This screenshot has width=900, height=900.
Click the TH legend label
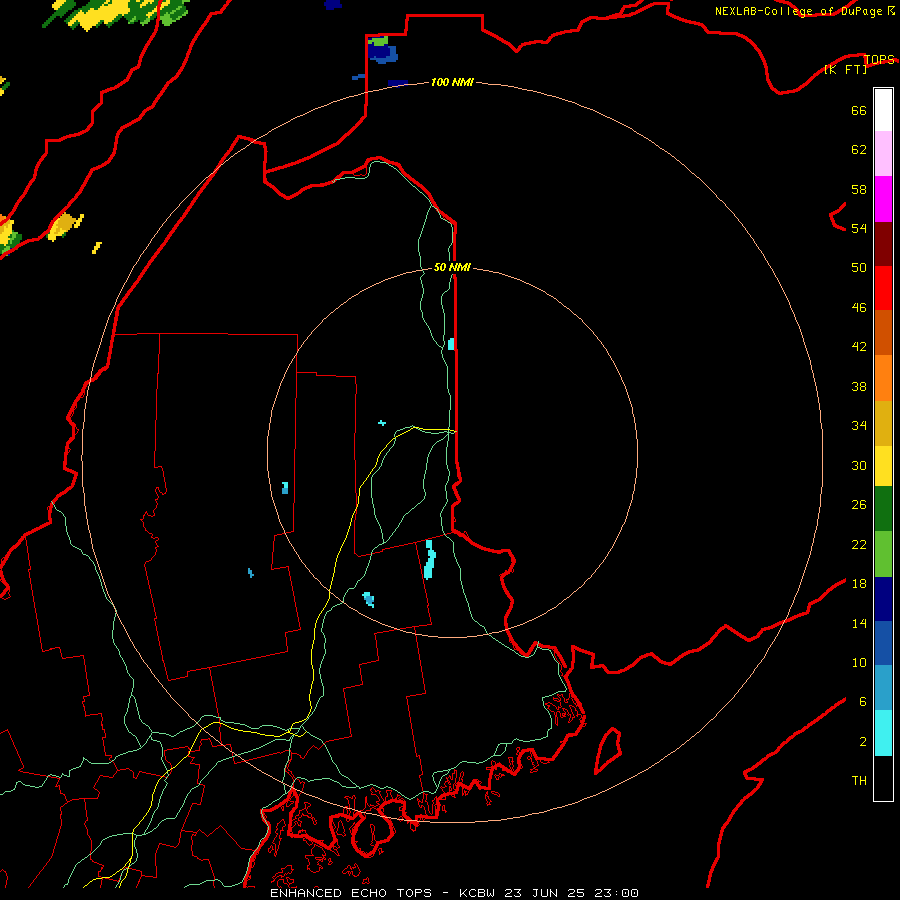(x=859, y=780)
